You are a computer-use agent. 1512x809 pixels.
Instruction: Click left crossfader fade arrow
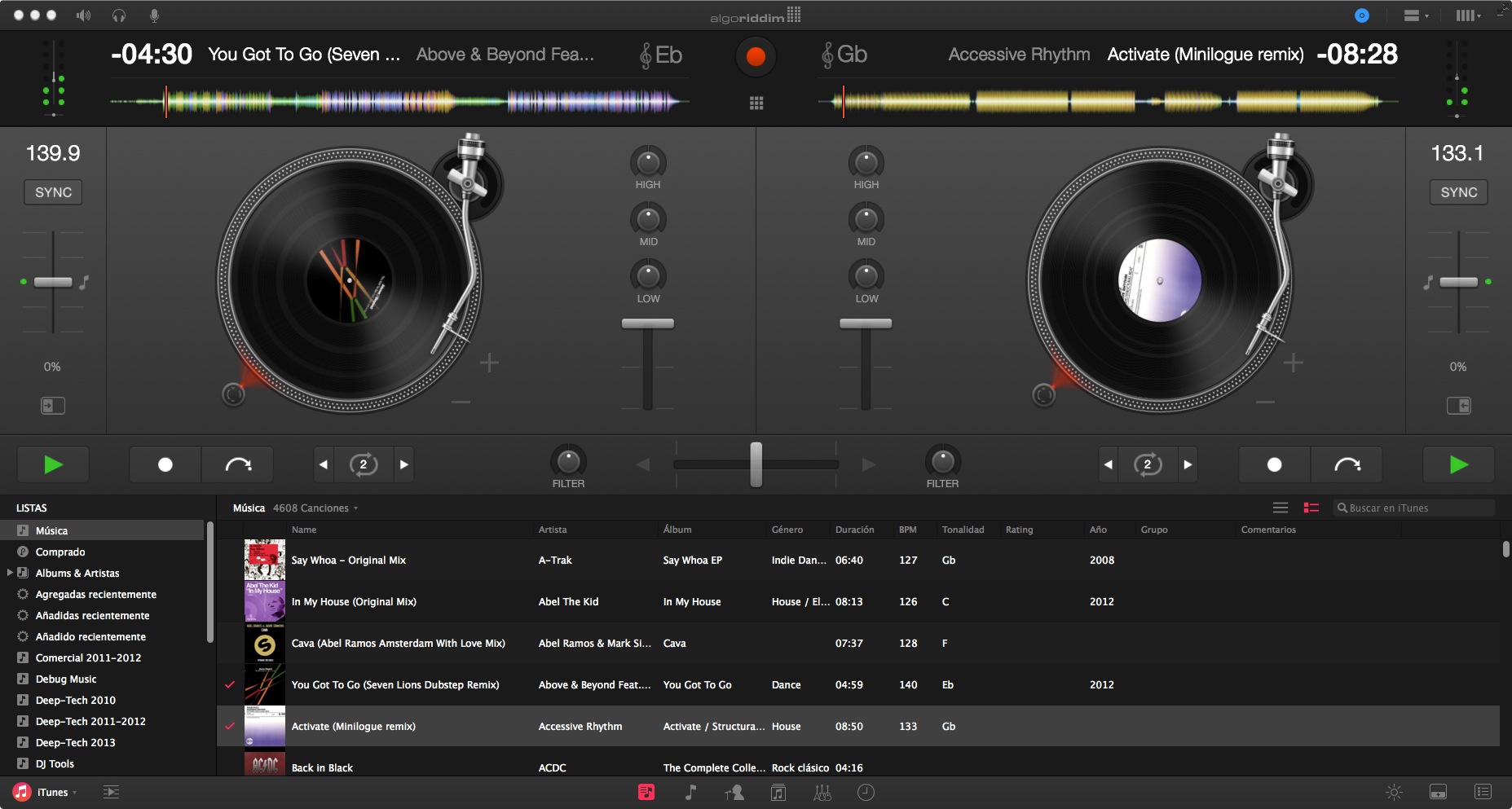pyautogui.click(x=643, y=464)
